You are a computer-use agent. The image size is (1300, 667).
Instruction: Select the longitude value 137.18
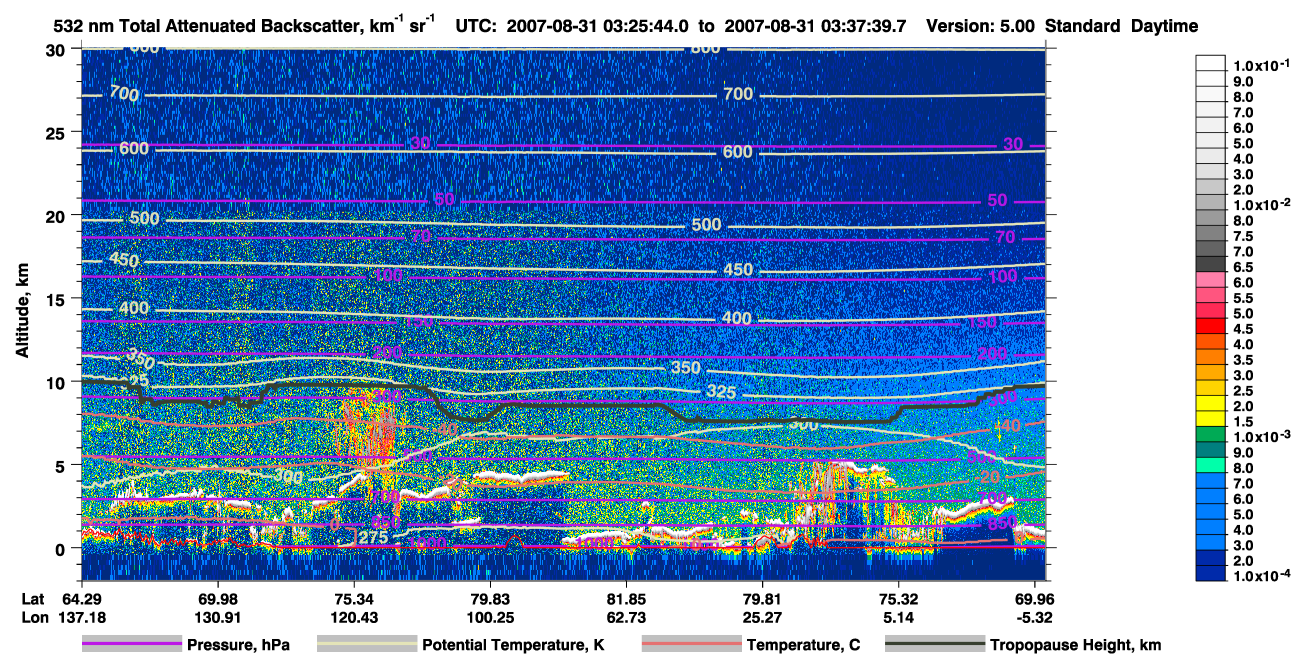tap(81, 617)
